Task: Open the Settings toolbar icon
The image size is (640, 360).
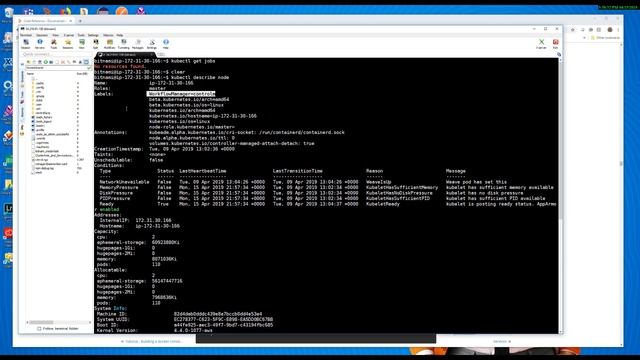Action: tap(151, 44)
